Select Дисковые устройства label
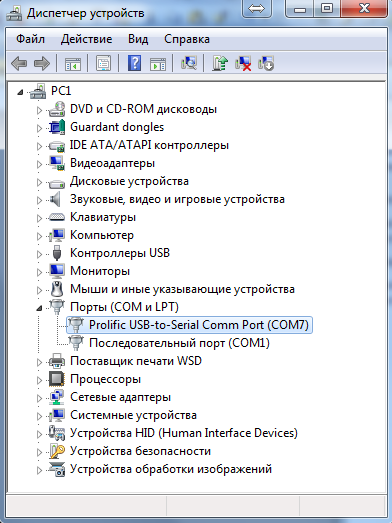Screen dimensions: 392x523 pos(129,181)
